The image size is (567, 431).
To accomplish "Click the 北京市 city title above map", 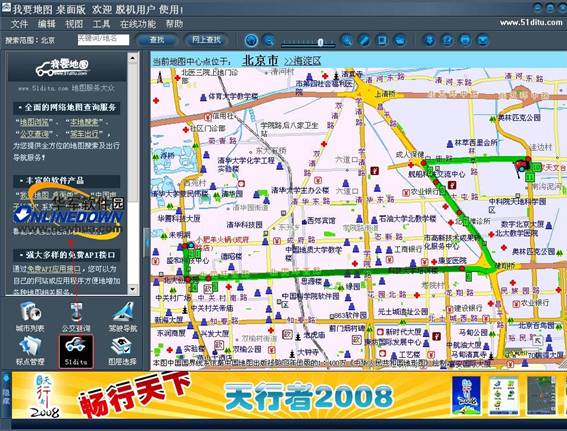I will pyautogui.click(x=260, y=60).
